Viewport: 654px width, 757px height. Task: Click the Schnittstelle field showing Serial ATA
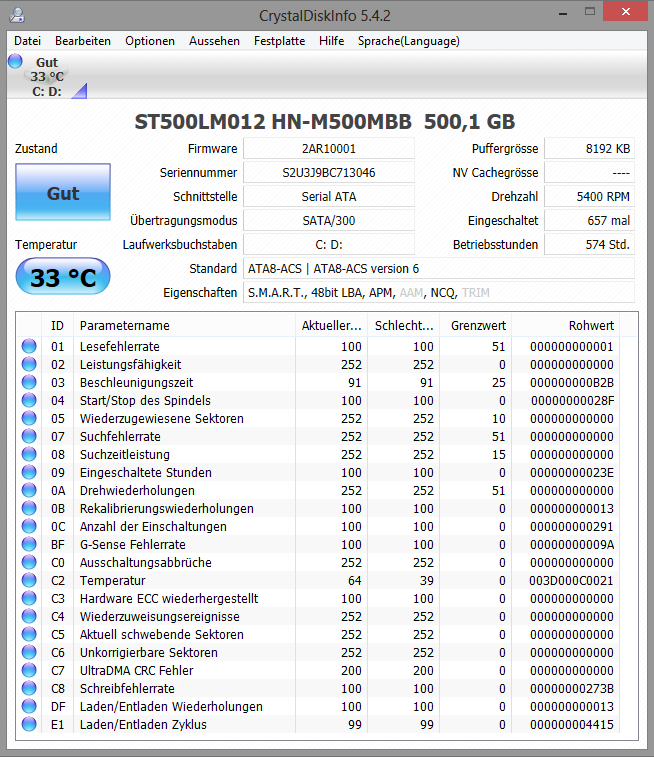[x=329, y=196]
